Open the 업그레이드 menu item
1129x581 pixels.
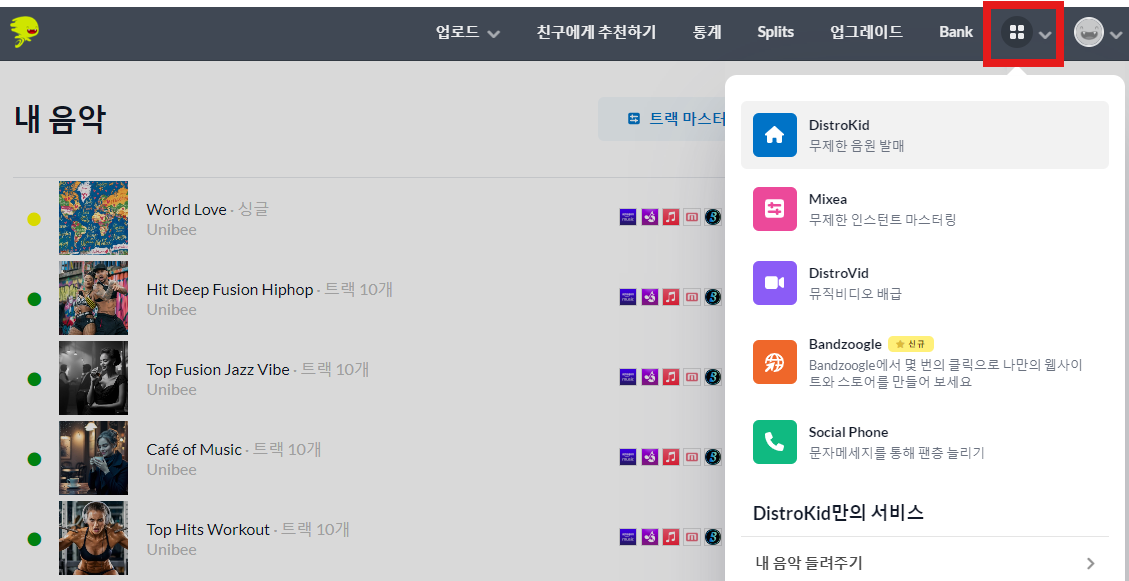point(866,32)
